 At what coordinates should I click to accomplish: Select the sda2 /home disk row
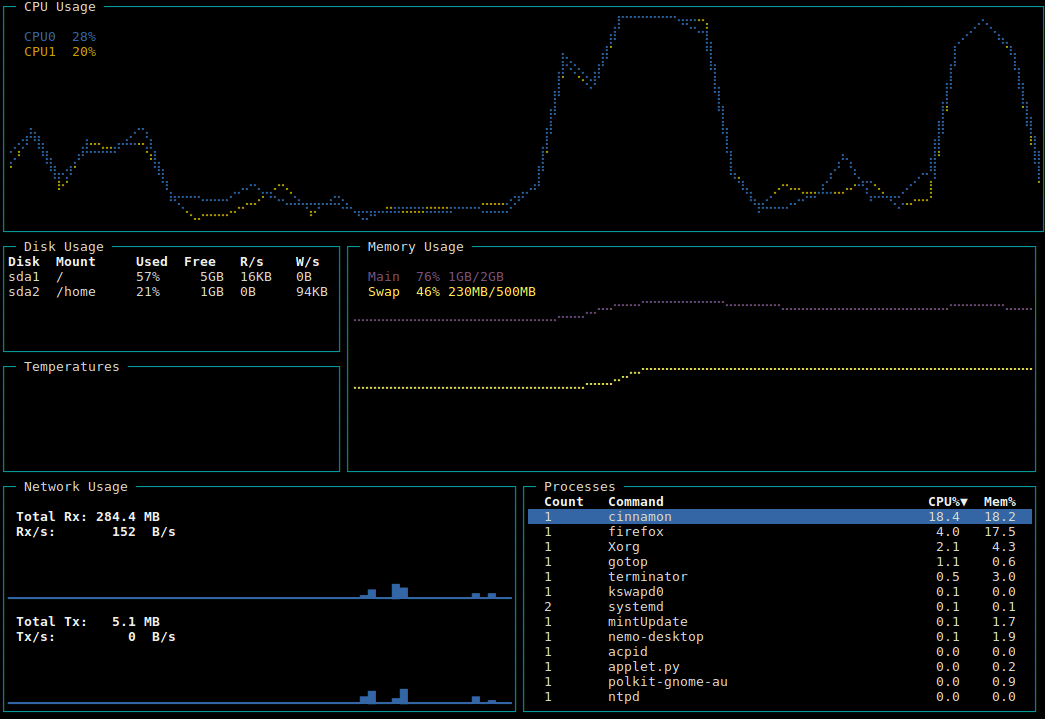(x=24, y=292)
